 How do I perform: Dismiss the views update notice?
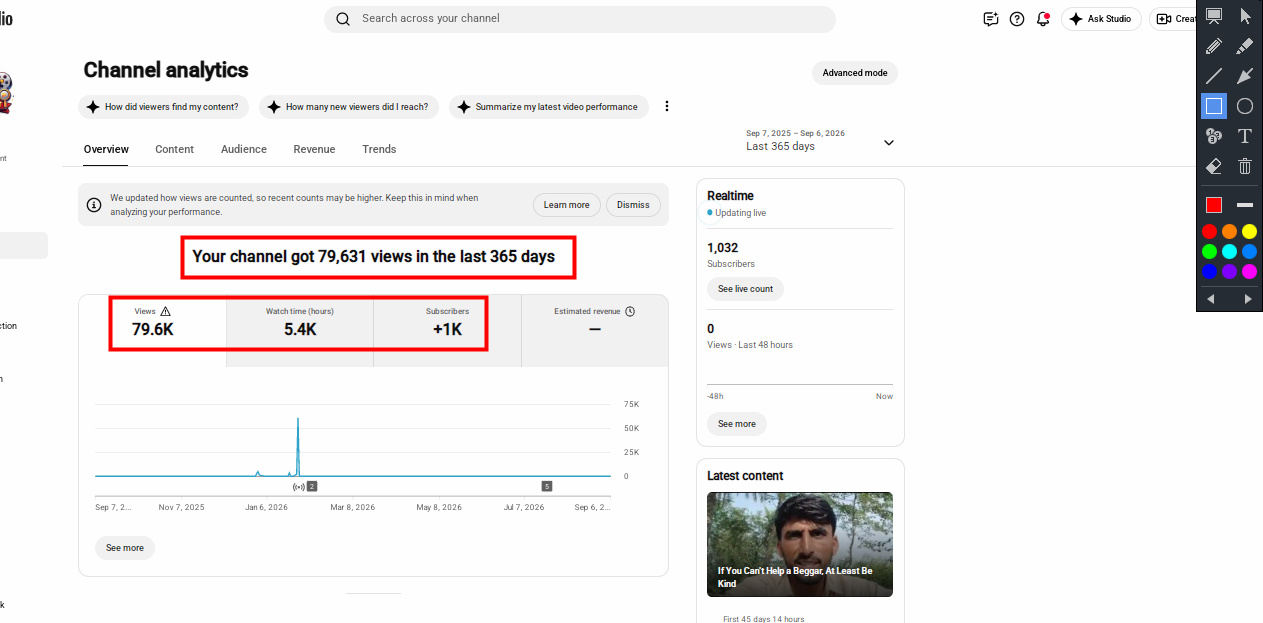633,205
